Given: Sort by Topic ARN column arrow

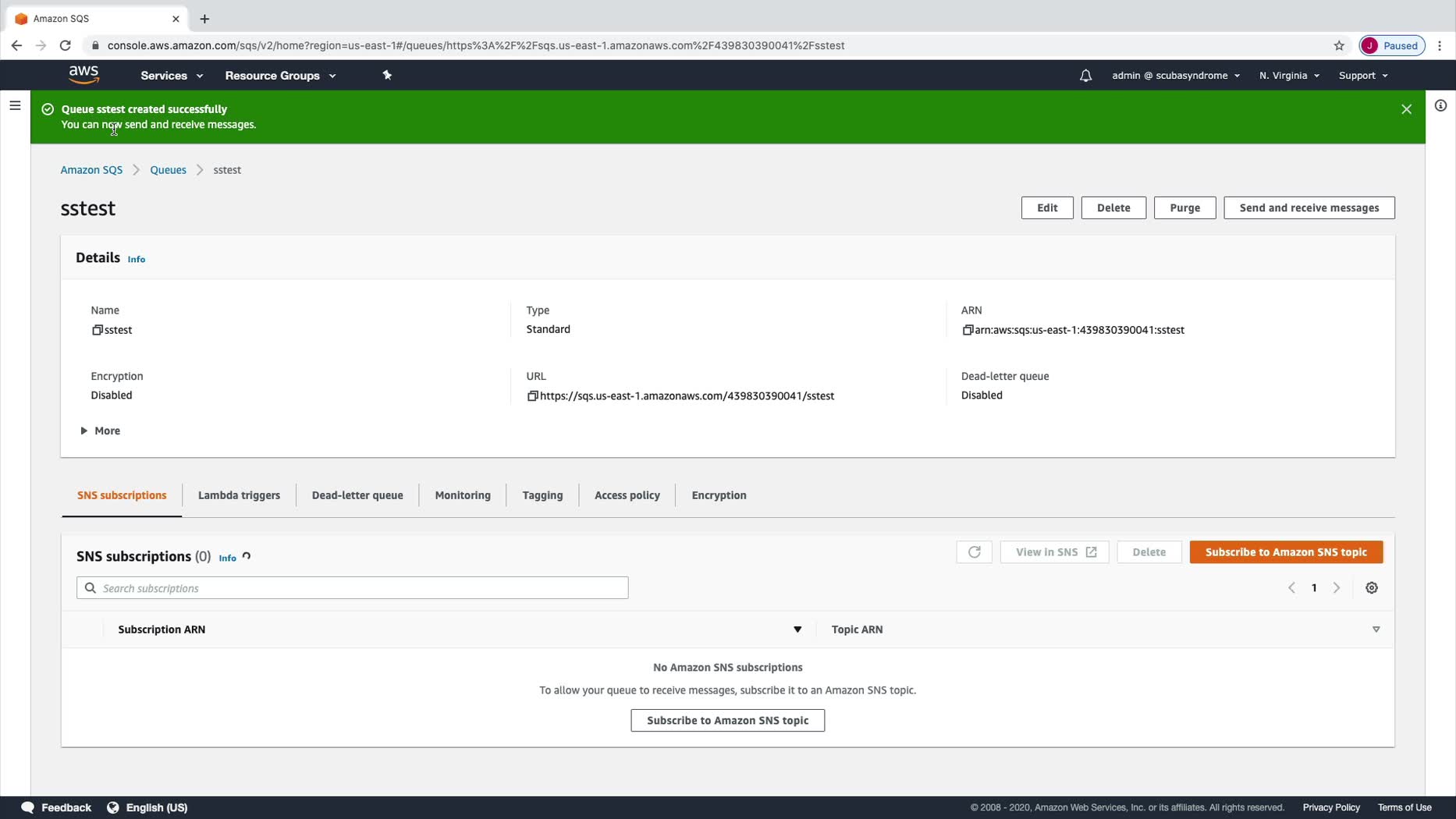Looking at the screenshot, I should 1376,629.
